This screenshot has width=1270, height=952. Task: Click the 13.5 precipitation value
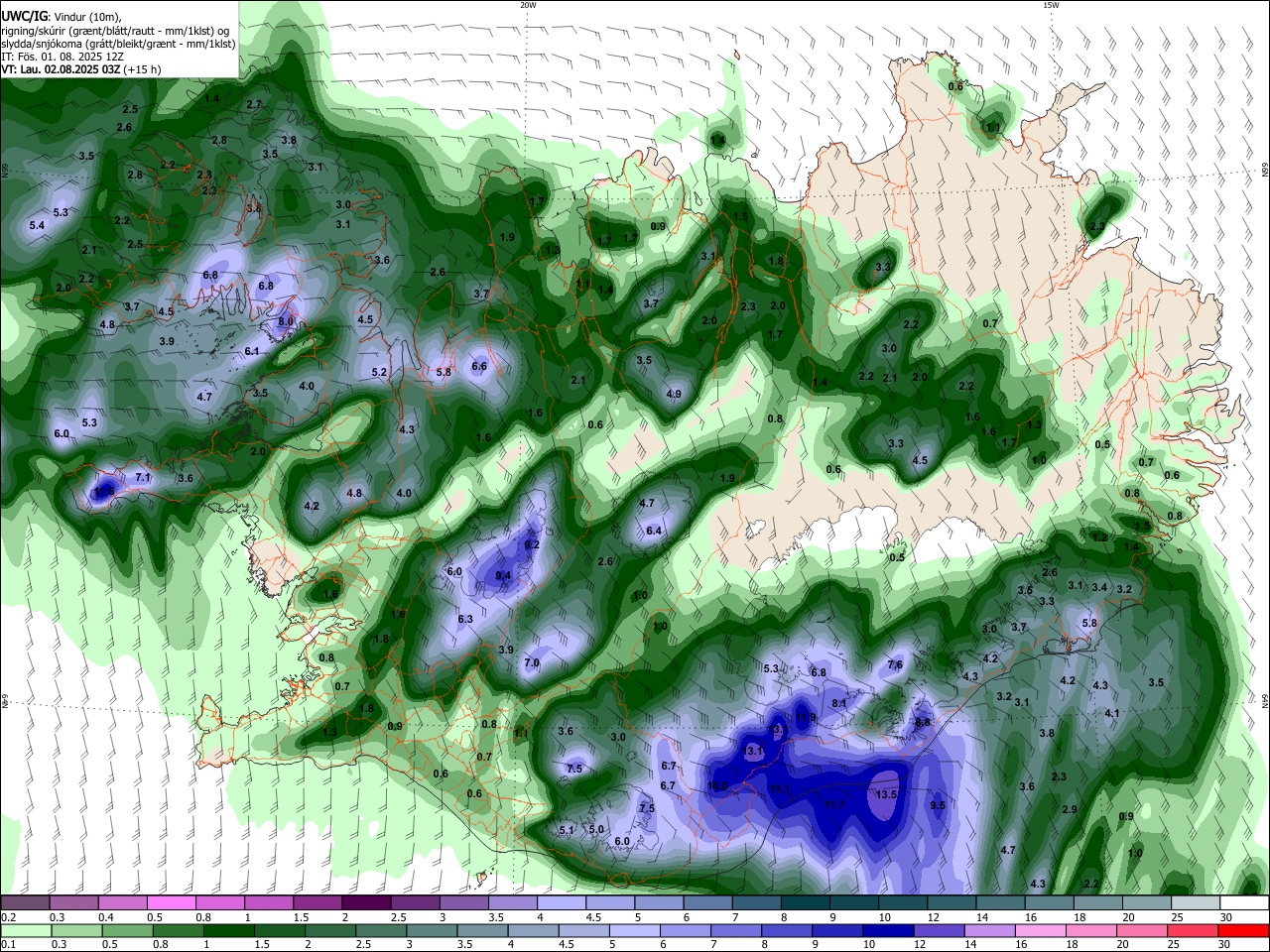[887, 794]
